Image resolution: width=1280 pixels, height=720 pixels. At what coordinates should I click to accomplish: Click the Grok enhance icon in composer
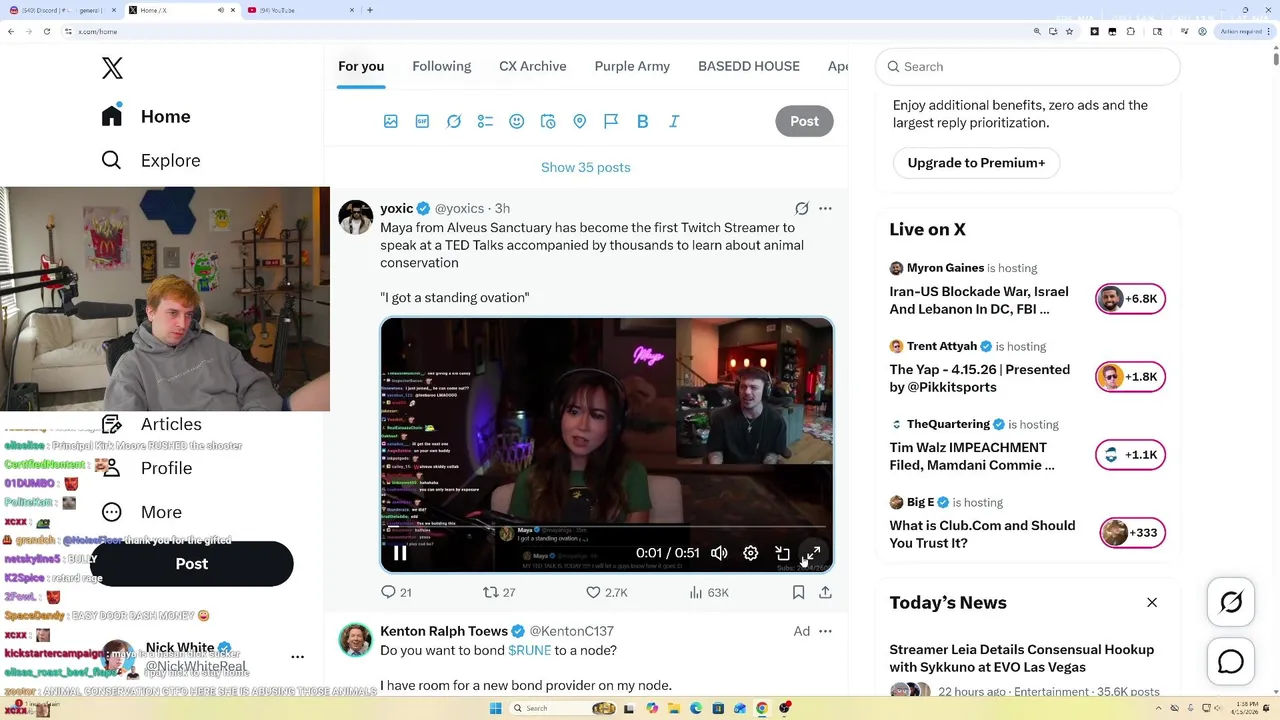[454, 121]
